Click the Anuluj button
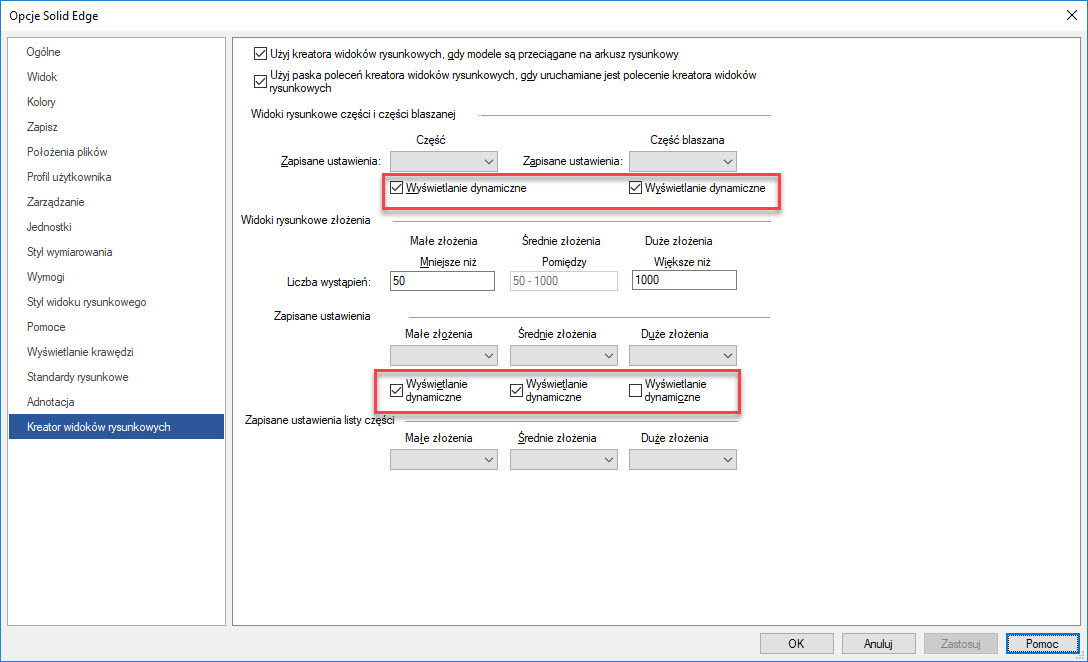This screenshot has height=662, width=1088. tap(878, 644)
